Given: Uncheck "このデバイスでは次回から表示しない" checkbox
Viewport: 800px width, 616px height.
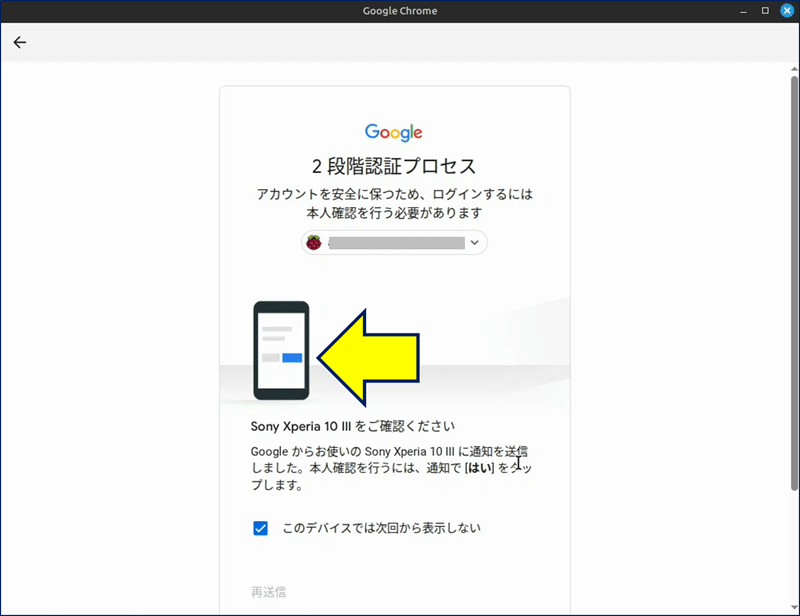Looking at the screenshot, I should tap(260, 528).
